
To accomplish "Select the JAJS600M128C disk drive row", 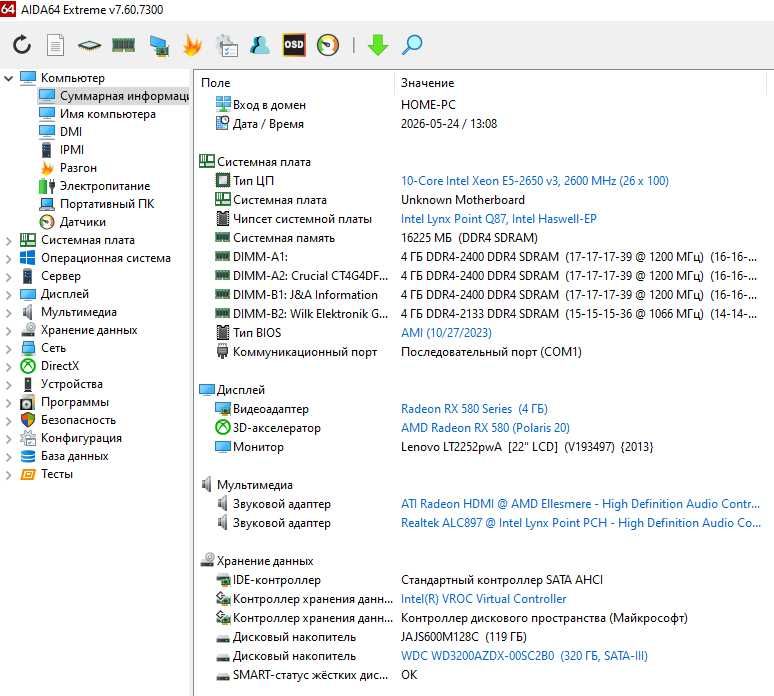I will tap(371, 637).
